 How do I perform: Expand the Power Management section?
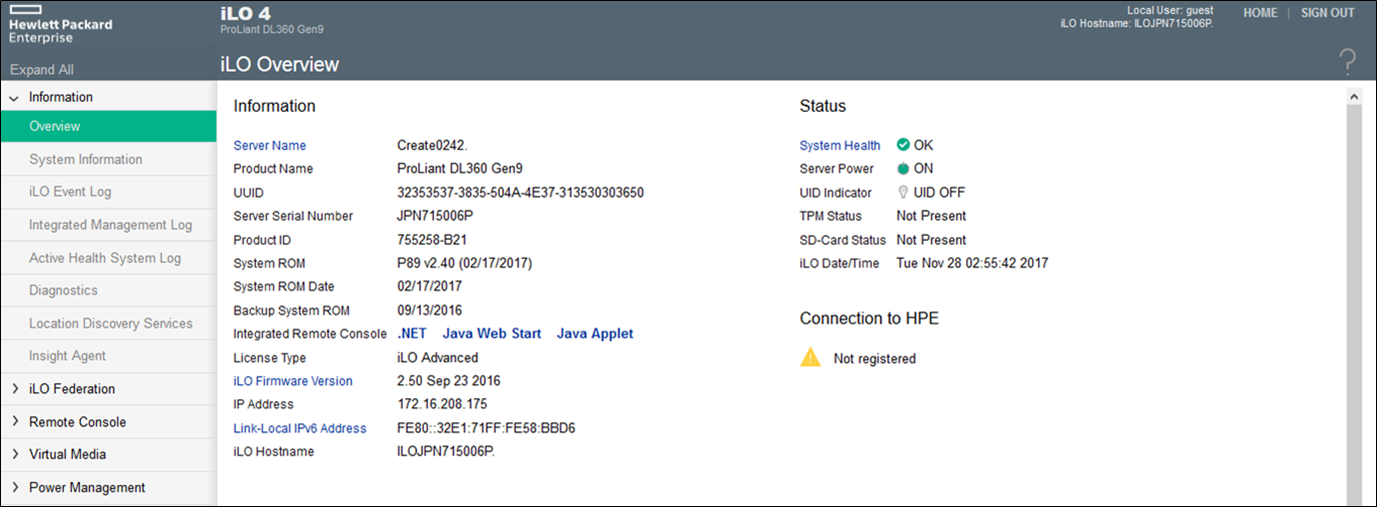[x=14, y=488]
